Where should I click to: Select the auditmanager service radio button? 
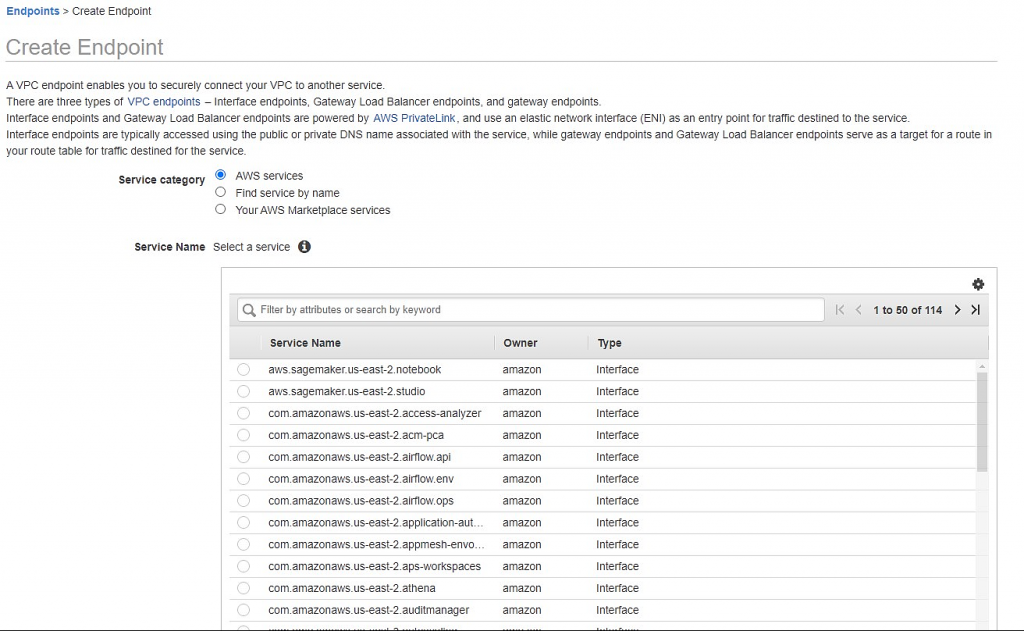244,610
